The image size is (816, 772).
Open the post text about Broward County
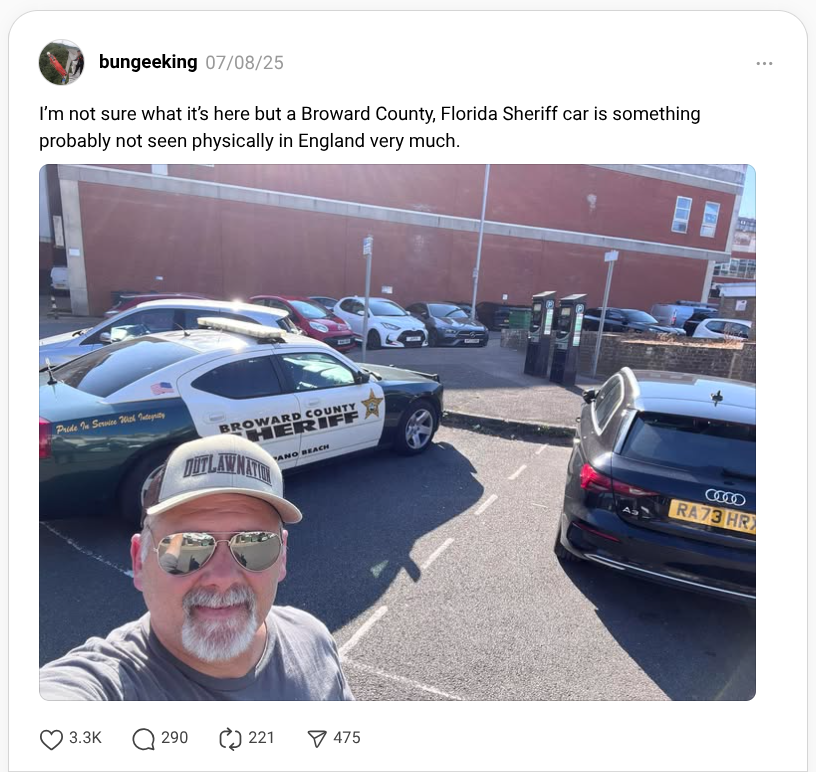tap(369, 127)
